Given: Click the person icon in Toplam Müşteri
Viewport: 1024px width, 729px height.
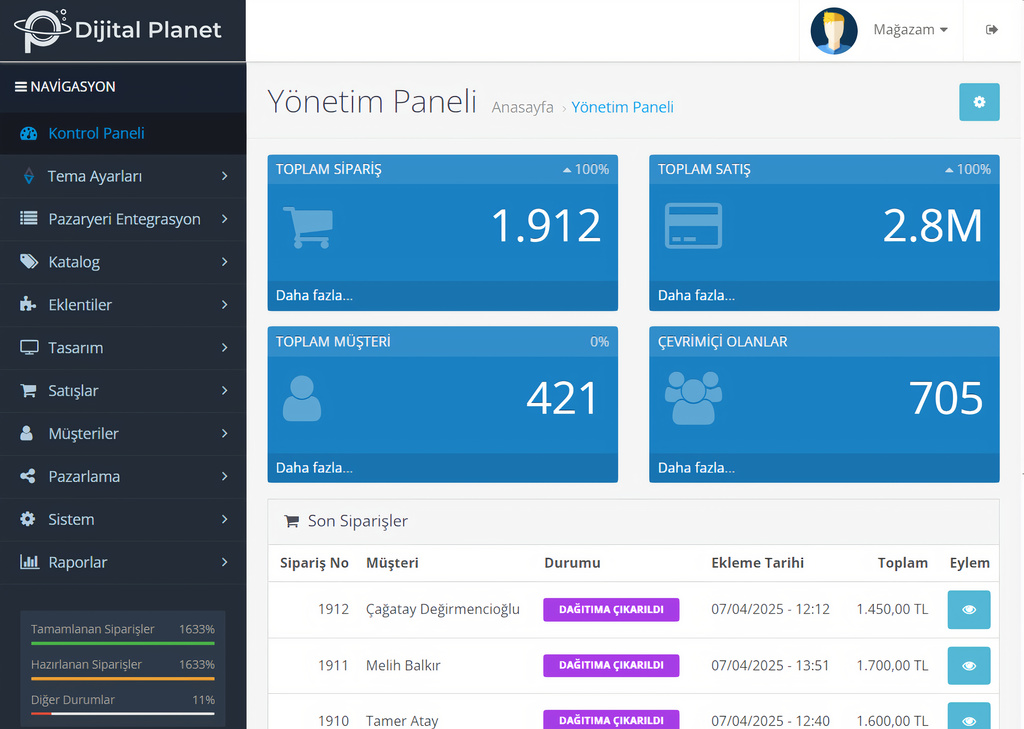Looking at the screenshot, I should (x=302, y=398).
